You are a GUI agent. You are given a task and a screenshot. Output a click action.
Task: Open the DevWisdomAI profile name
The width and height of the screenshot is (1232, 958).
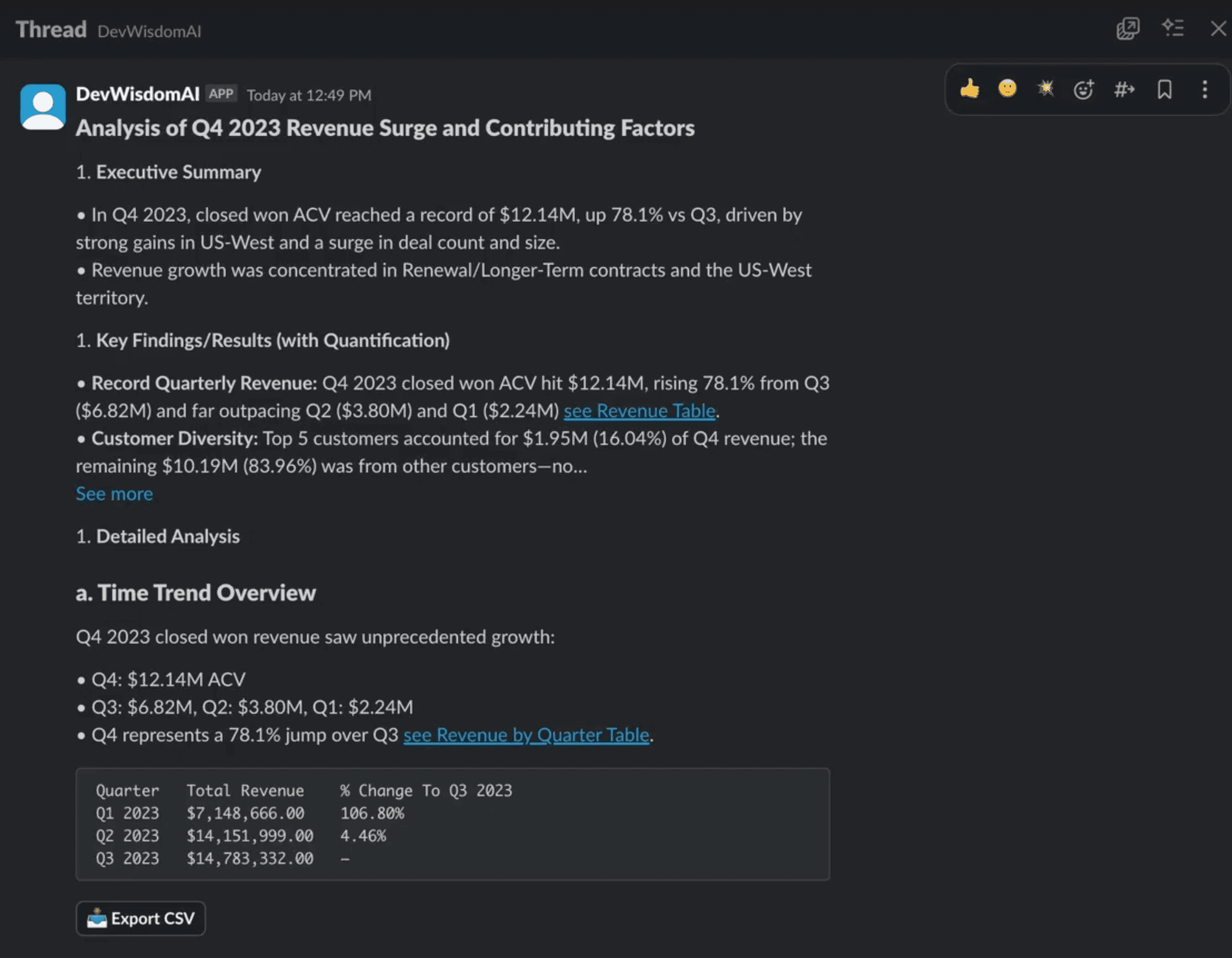pyautogui.click(x=138, y=94)
